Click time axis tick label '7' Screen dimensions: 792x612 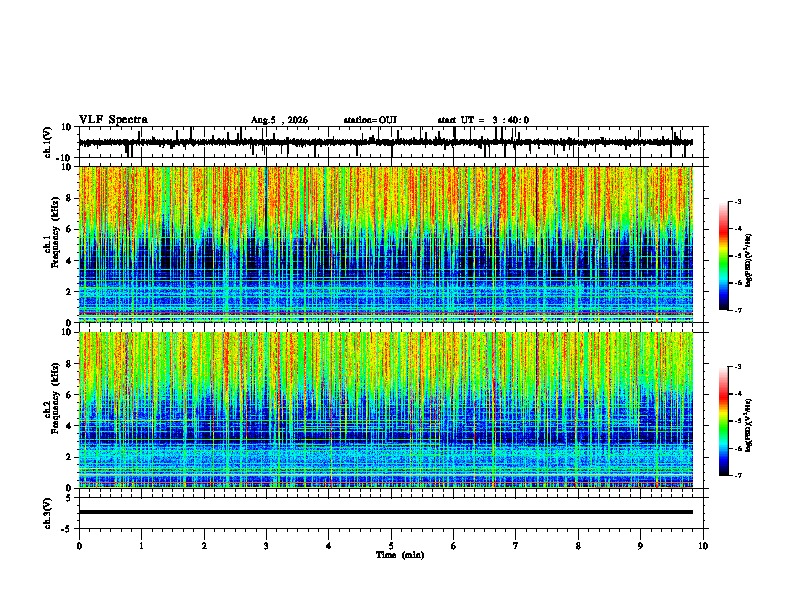[x=516, y=546]
